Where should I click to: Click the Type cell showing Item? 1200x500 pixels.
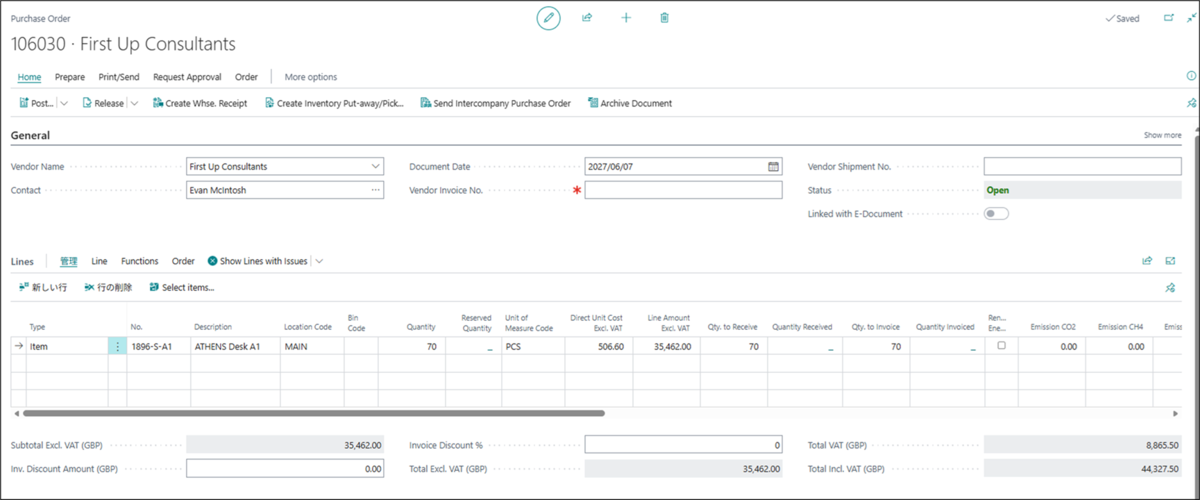[67, 346]
